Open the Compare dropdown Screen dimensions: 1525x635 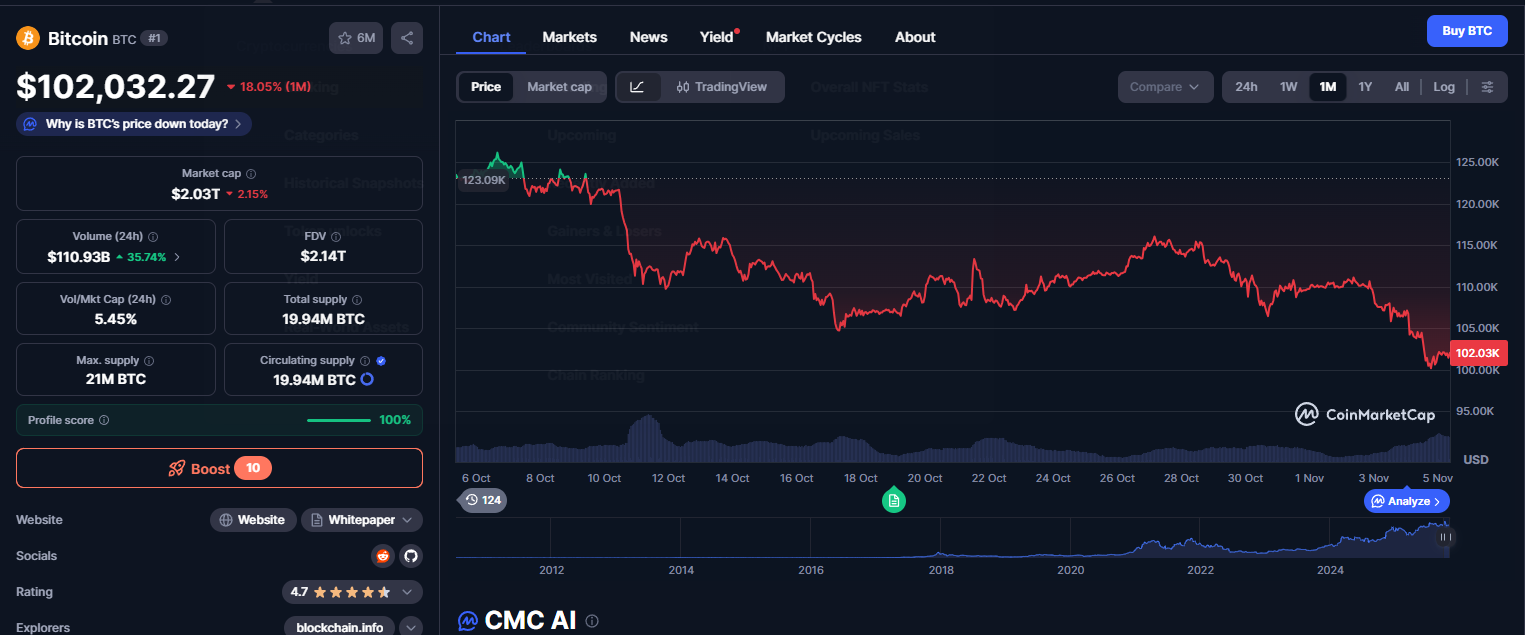pyautogui.click(x=1165, y=87)
